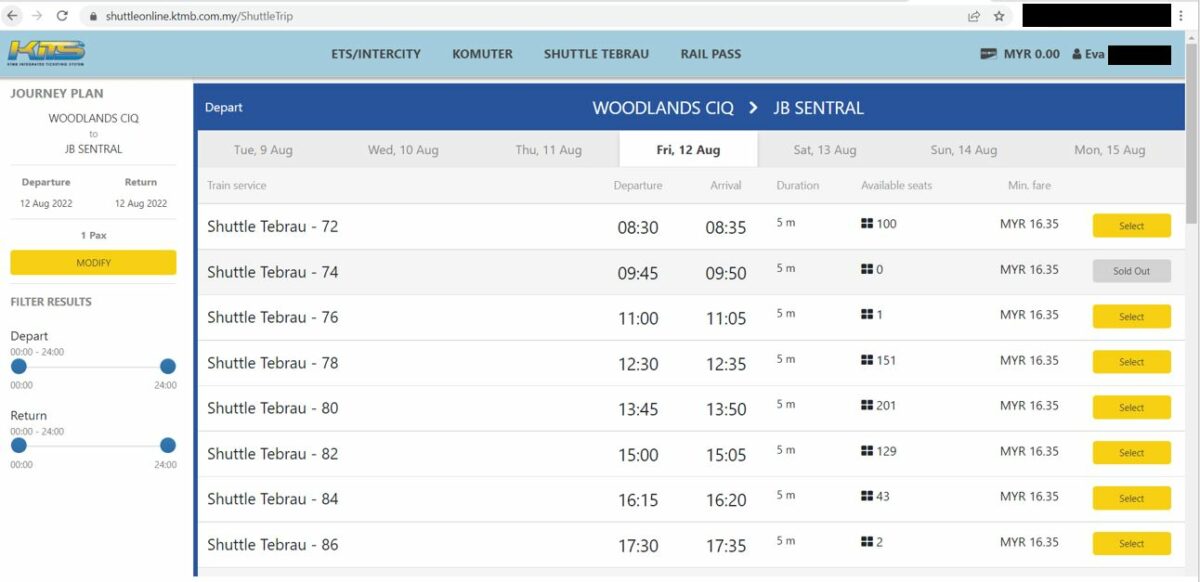This screenshot has height=582, width=1200.
Task: Click the KTS logo
Action: [47, 52]
